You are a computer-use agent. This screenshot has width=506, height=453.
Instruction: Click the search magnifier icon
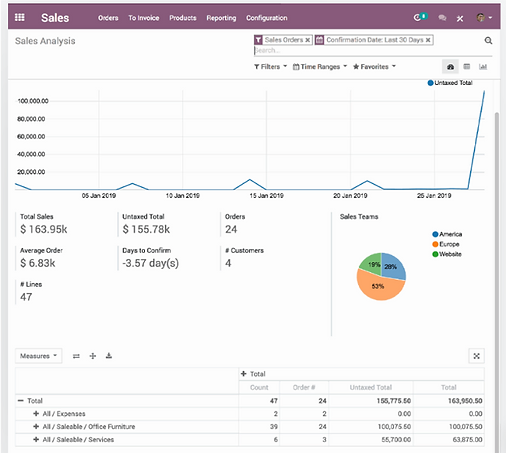click(488, 41)
